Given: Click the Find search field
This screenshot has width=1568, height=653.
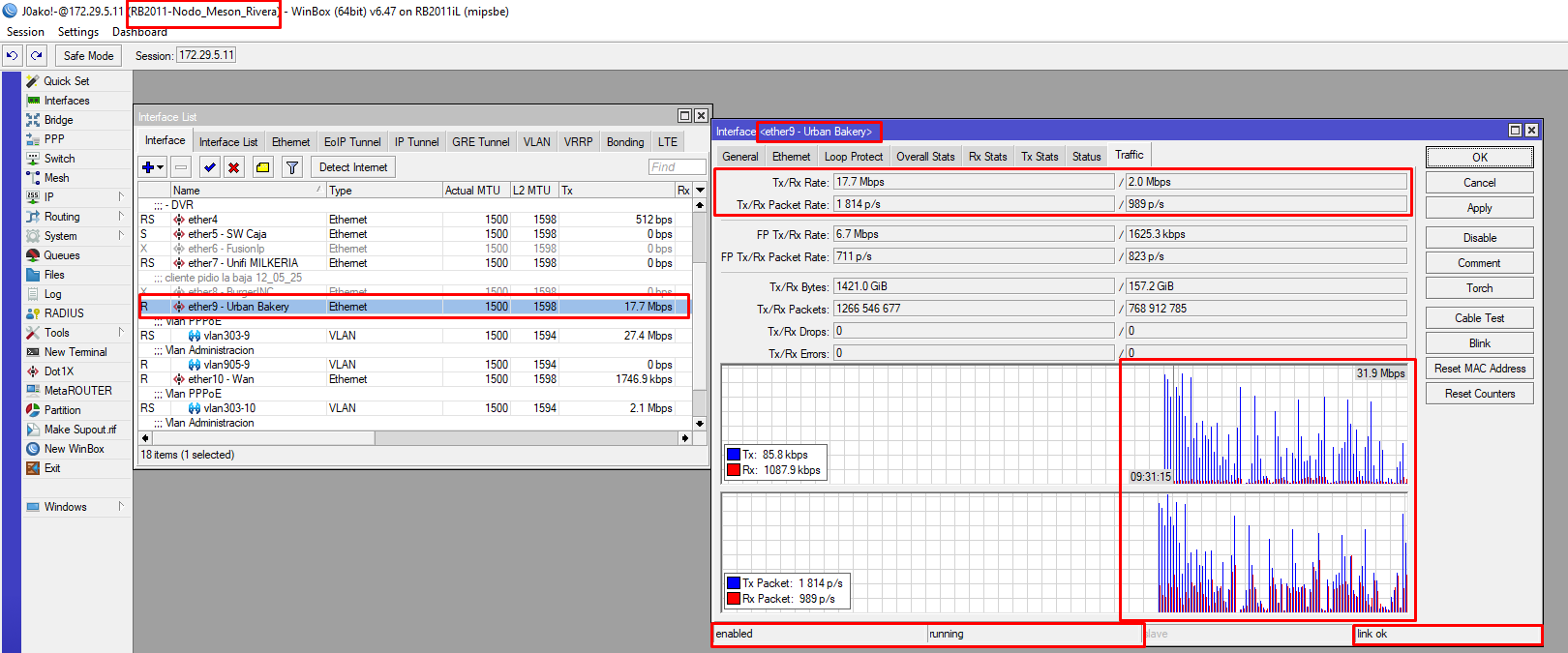Looking at the screenshot, I should click(x=676, y=167).
